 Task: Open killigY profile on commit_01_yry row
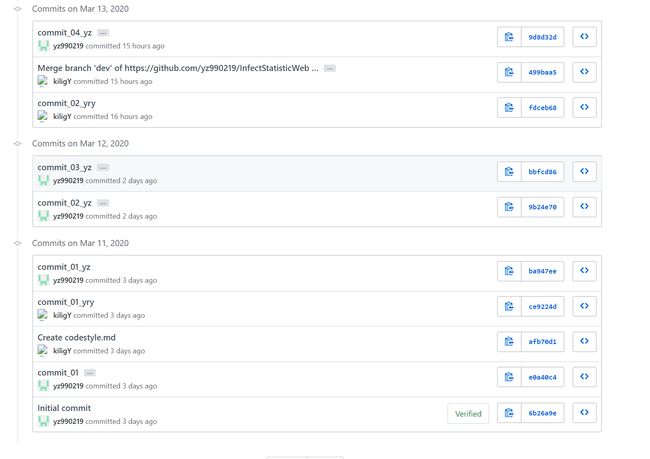pyautogui.click(x=62, y=316)
